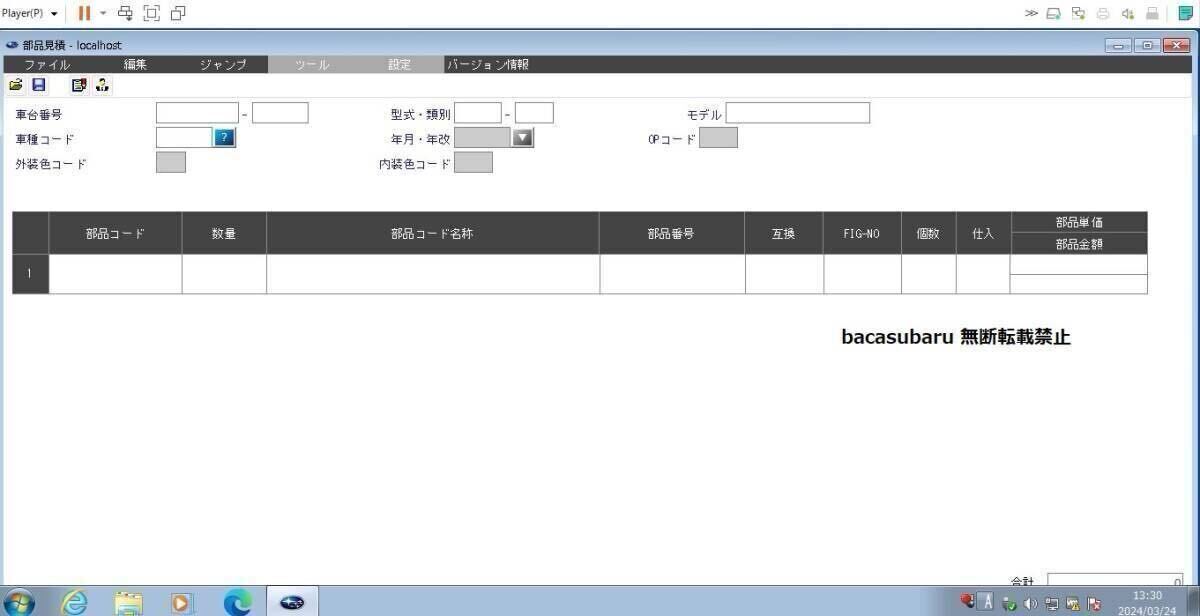Click the person user toolbar icon
This screenshot has height=616, width=1200.
point(102,86)
